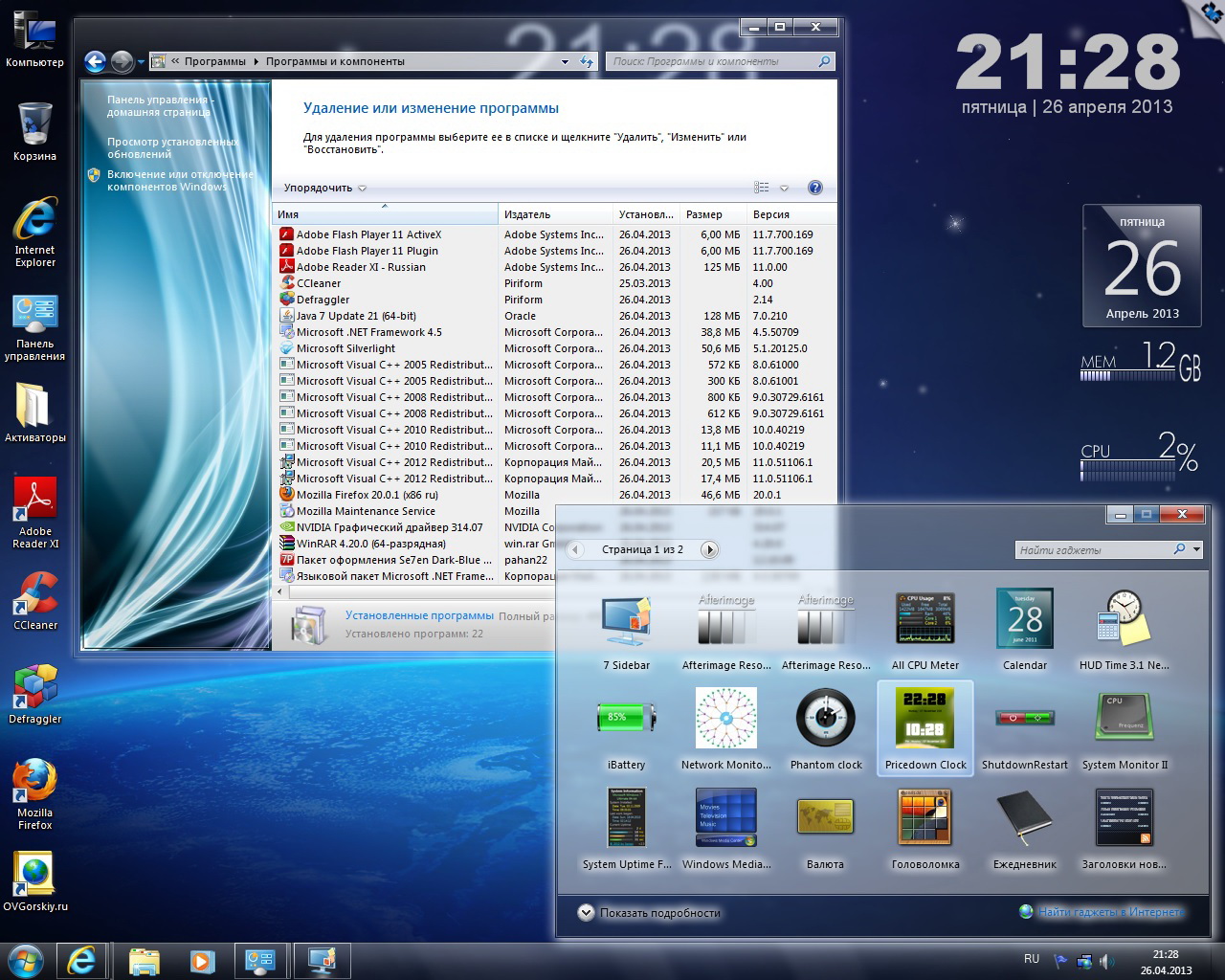1225x980 pixels.
Task: Select the HUD Time 3.1 gadget
Action: click(x=1125, y=630)
